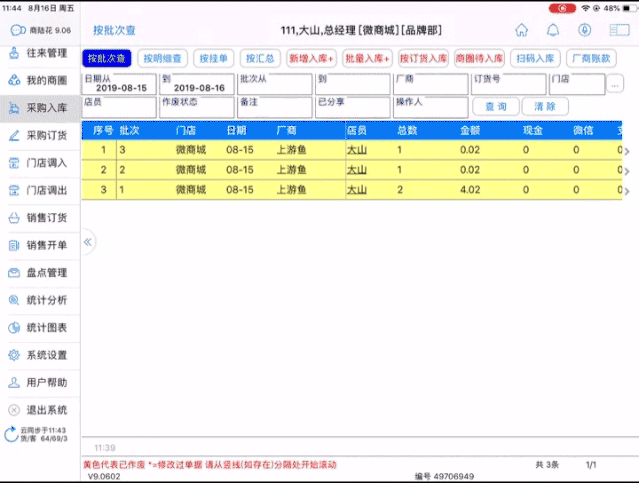The image size is (639, 483).
Task: Click the 批次从 input field
Action: [x=275, y=84]
